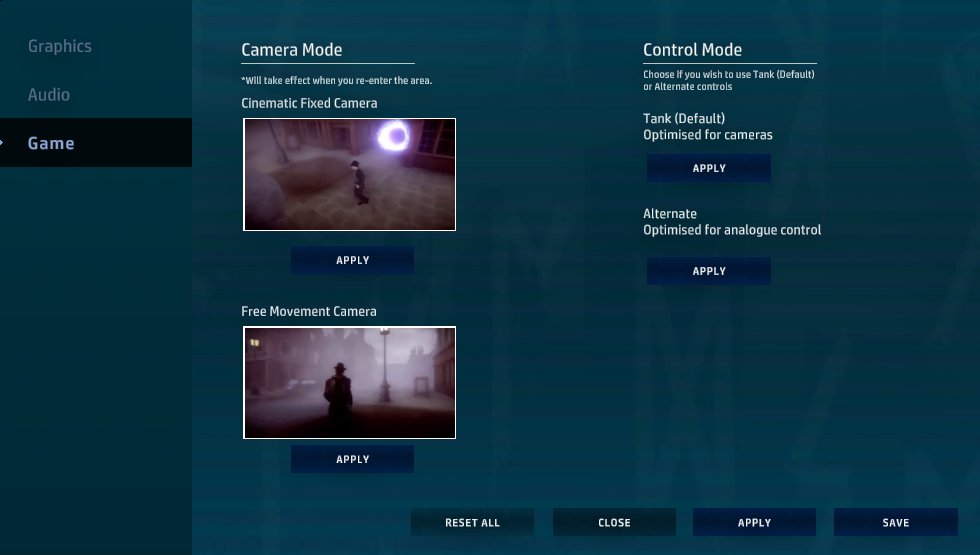The image size is (980, 555).
Task: Select the Game settings tab
Action: [96, 142]
